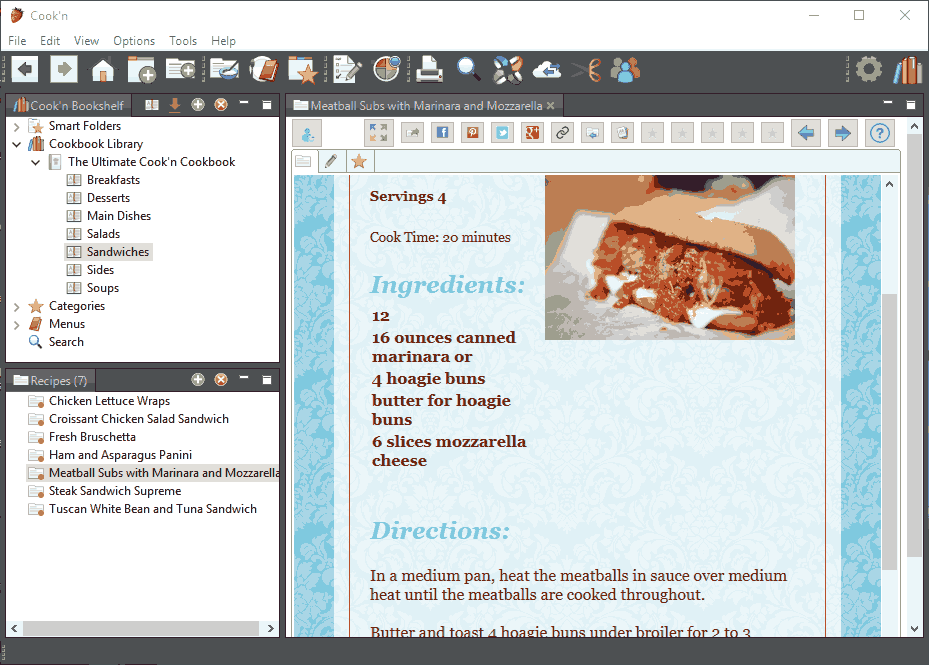Viewport: 929px width, 665px height.
Task: Open the Ham and Asparagus Panini recipe
Action: 120,455
